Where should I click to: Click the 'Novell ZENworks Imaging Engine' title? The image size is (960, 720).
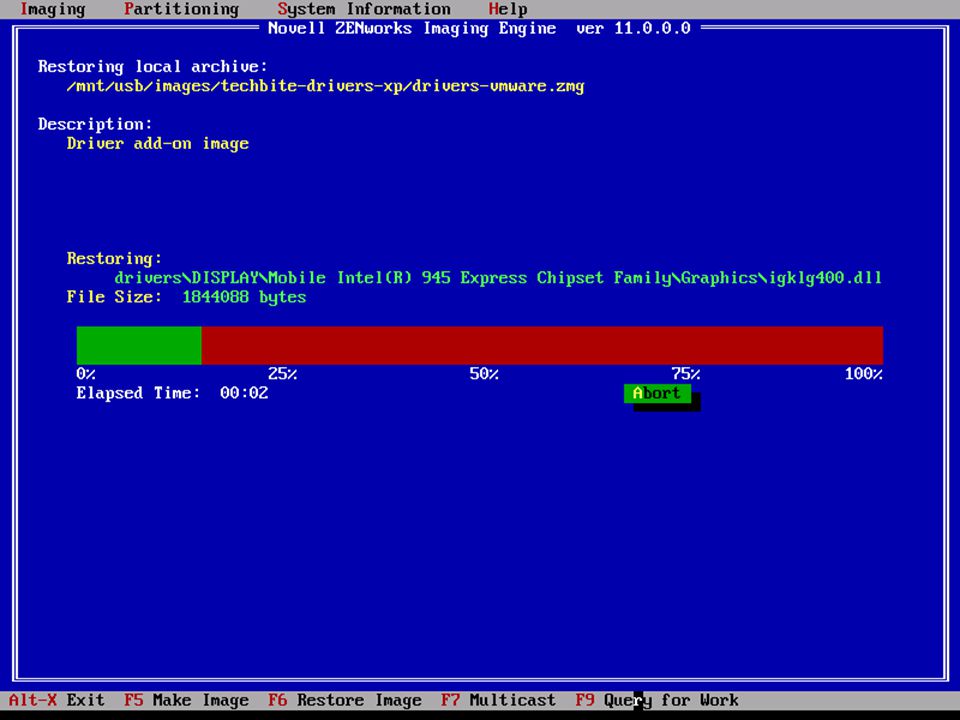tap(412, 29)
